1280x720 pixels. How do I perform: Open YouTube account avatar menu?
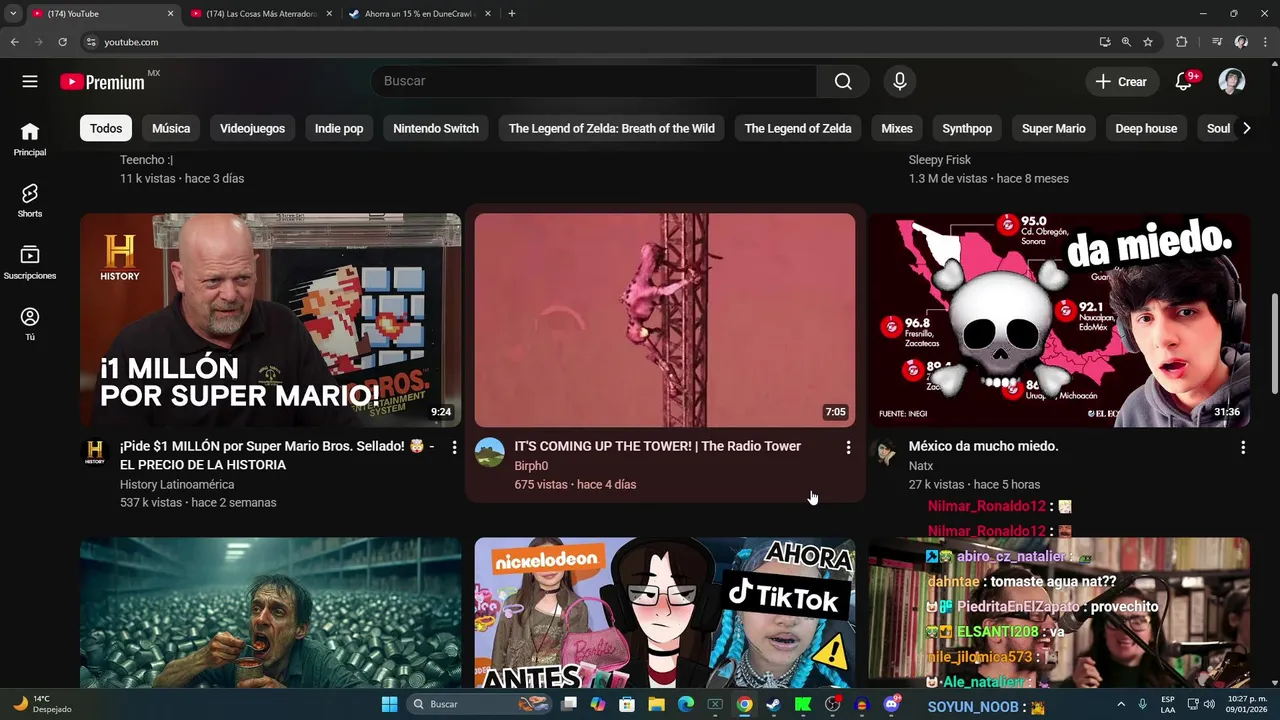coord(1232,82)
